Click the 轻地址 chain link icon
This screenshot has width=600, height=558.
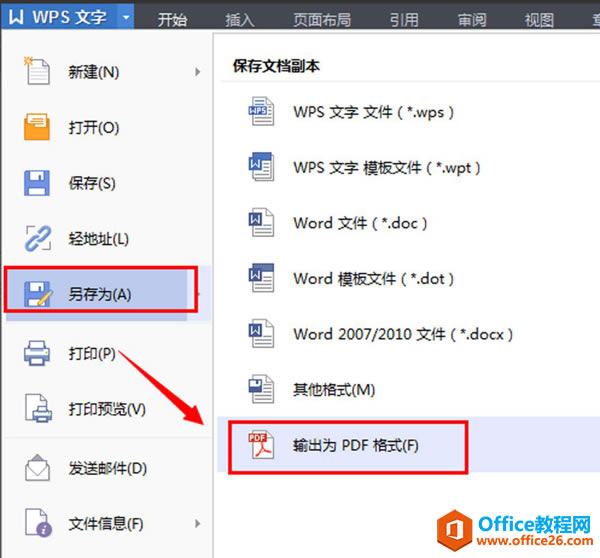(x=38, y=238)
